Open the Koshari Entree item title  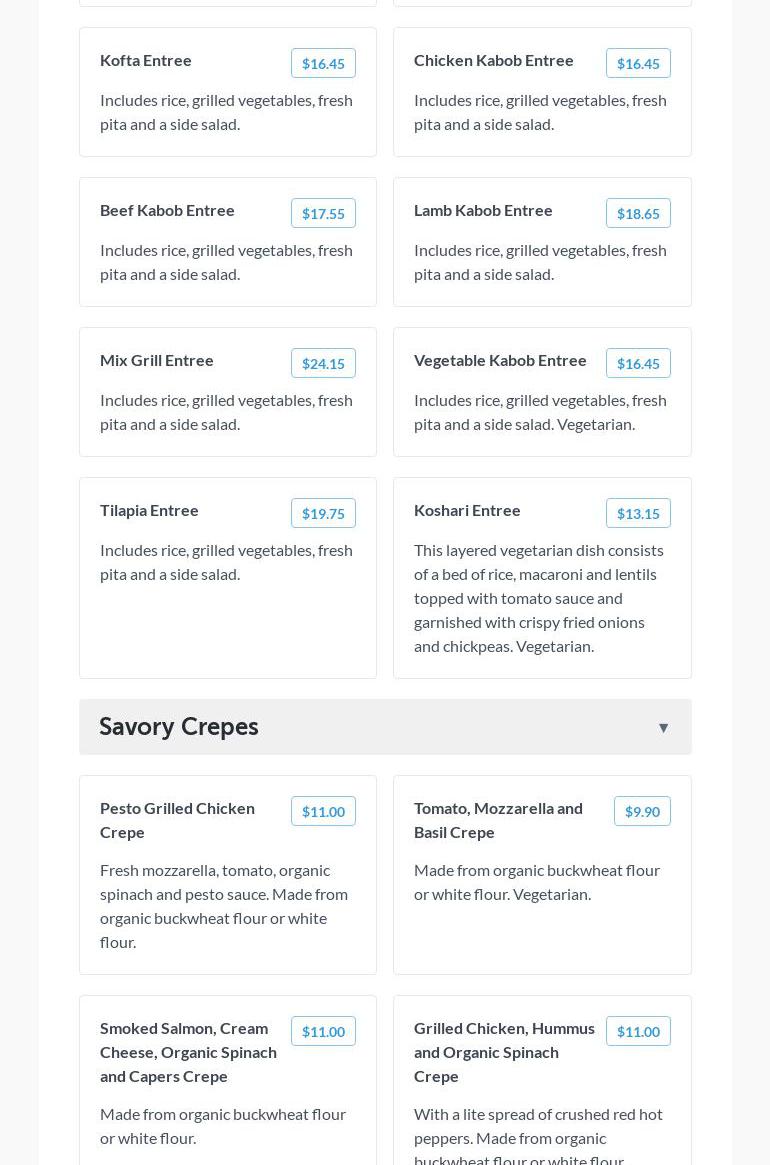tap(467, 510)
